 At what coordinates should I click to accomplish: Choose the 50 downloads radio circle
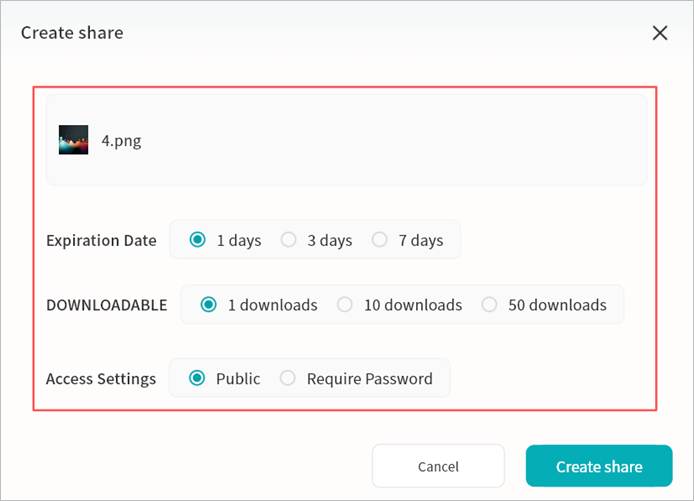489,305
